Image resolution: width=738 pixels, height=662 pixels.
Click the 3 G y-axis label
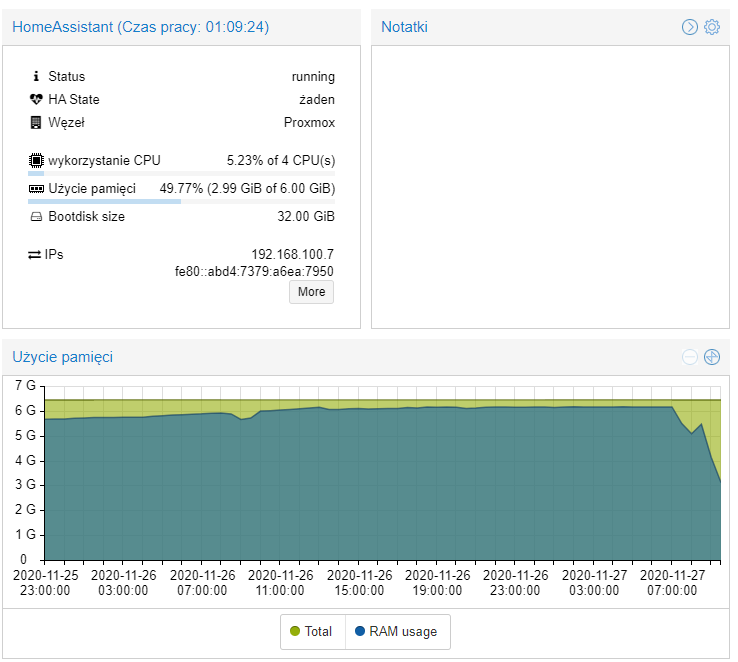point(25,485)
